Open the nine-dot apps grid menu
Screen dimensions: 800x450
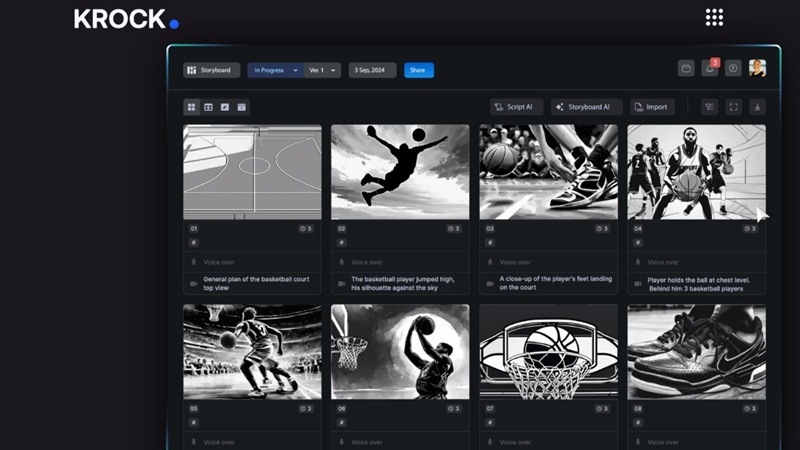tap(714, 17)
